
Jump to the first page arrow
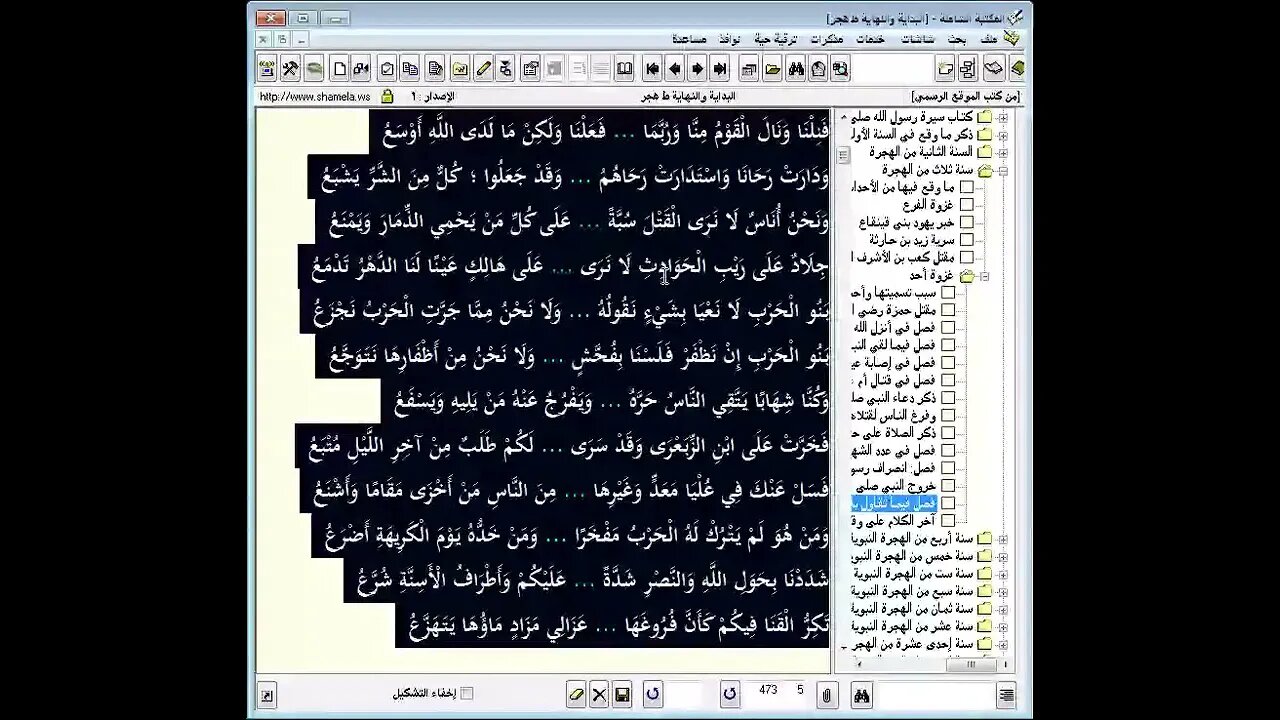pos(652,69)
